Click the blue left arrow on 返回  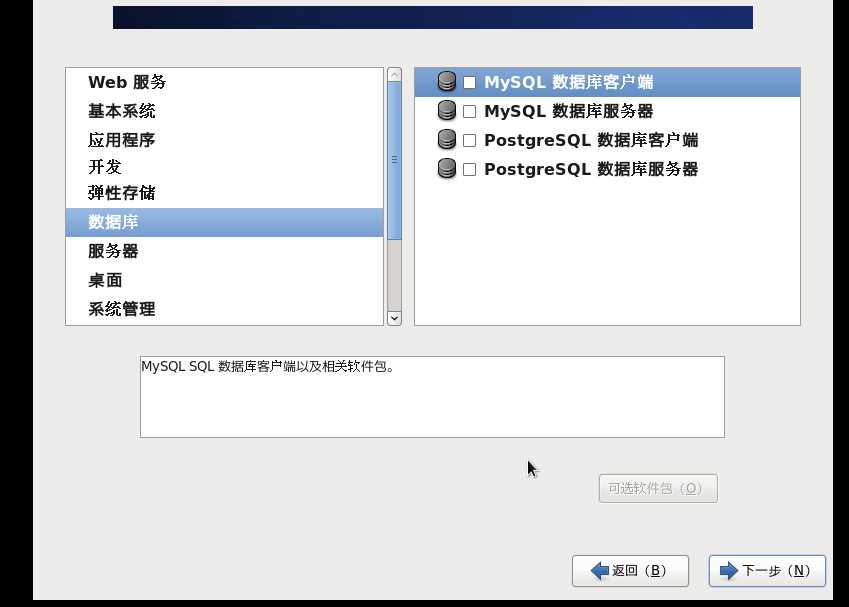click(600, 571)
